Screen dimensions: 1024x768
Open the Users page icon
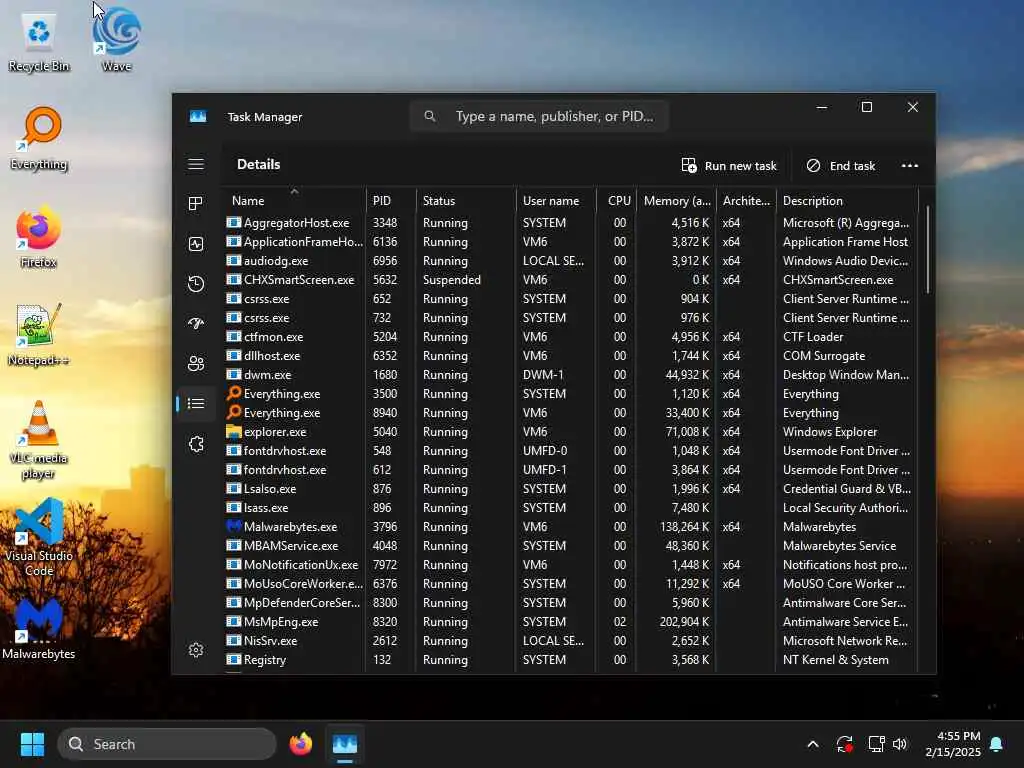pos(196,364)
